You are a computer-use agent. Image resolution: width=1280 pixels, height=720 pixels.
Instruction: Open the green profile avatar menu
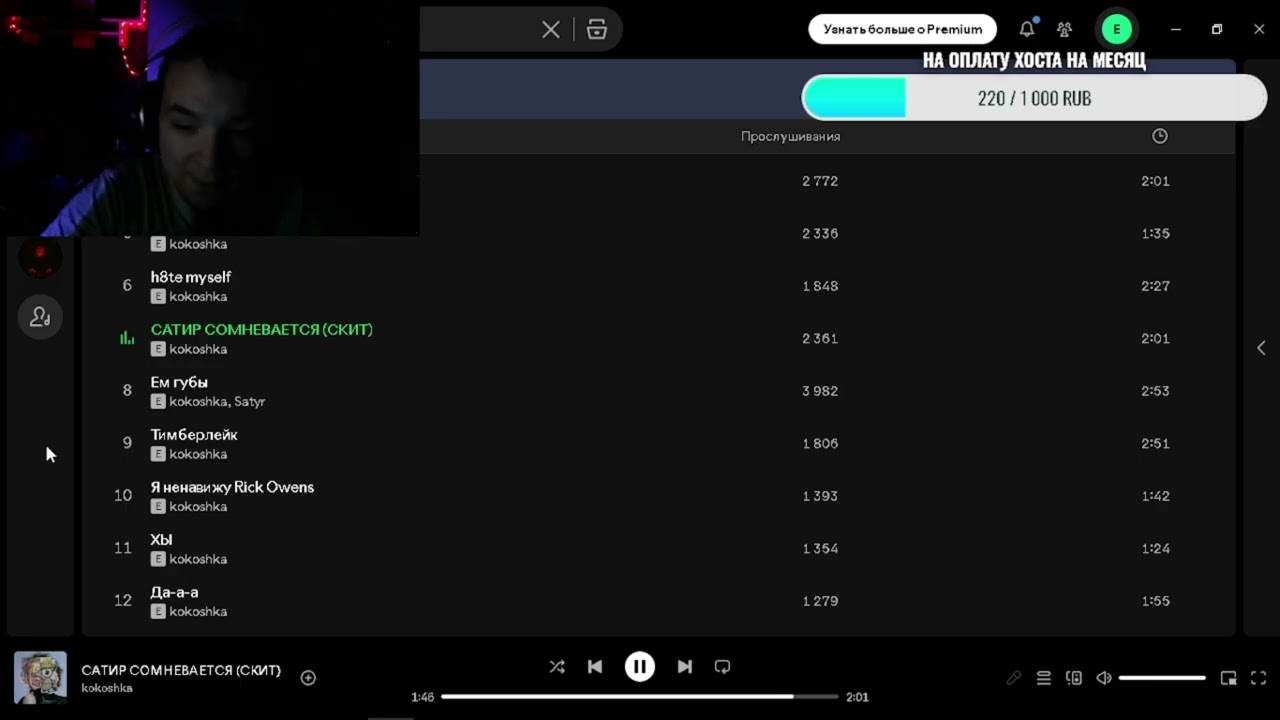[1117, 29]
